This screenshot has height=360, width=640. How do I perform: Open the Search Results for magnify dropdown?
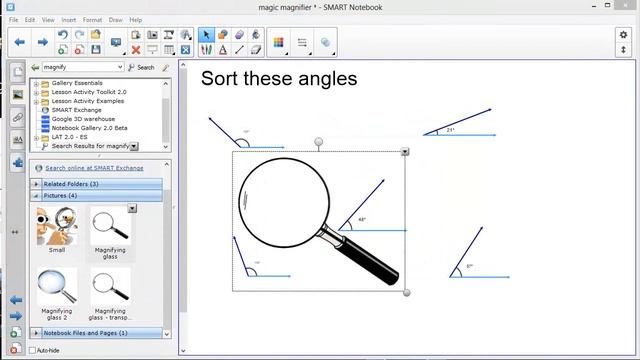pyautogui.click(x=134, y=146)
